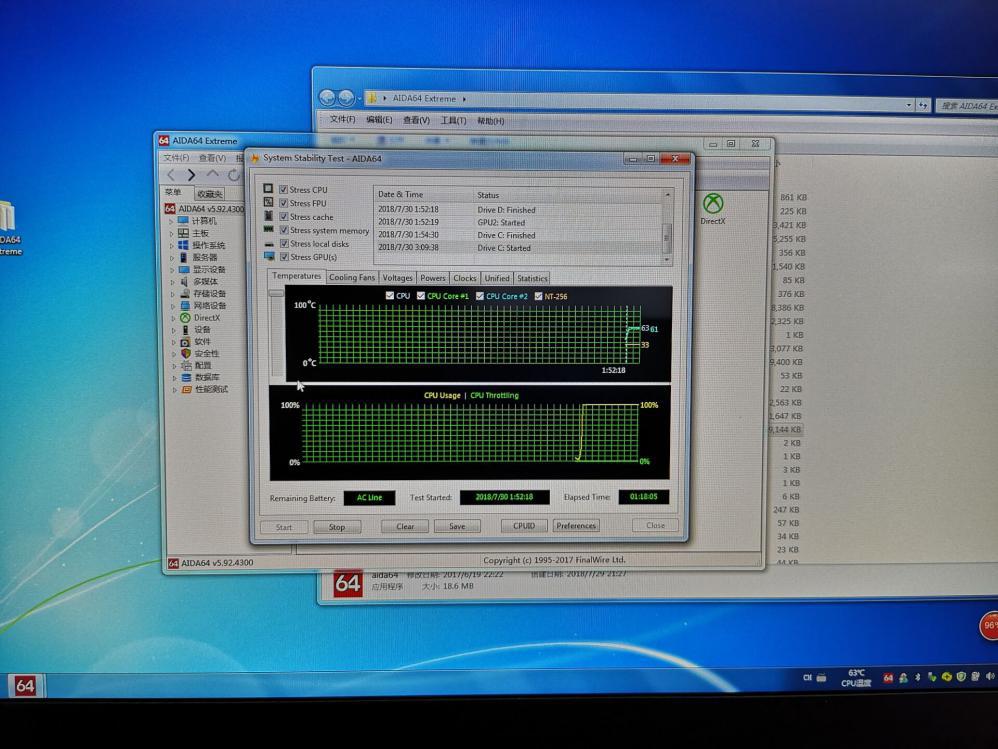Toggle the NT-256 graph checkbox

[538, 296]
